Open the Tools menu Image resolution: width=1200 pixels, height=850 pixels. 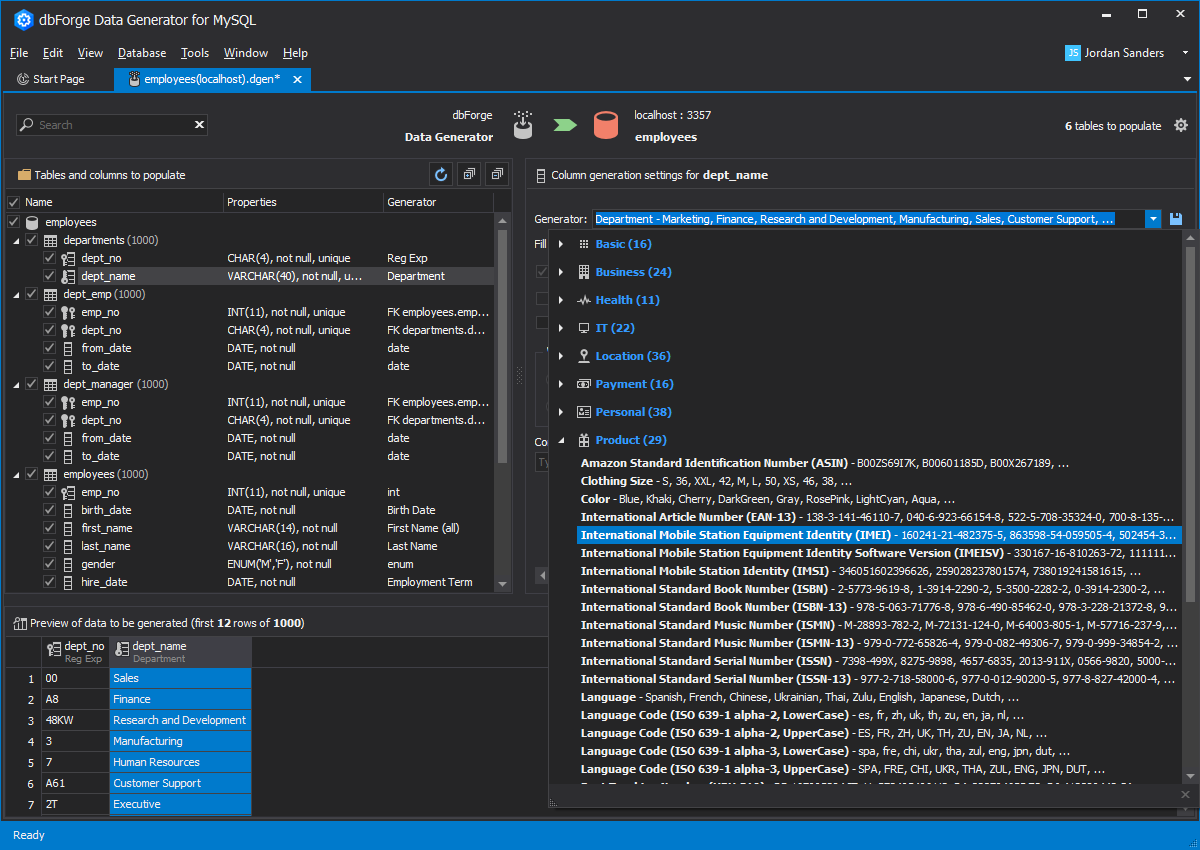pos(195,53)
